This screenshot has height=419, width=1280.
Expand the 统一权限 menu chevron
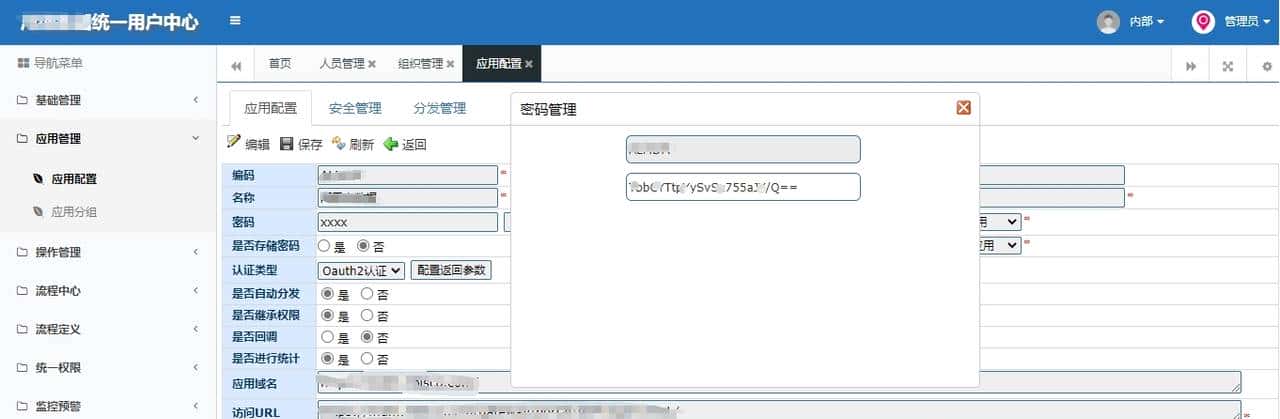tap(196, 368)
